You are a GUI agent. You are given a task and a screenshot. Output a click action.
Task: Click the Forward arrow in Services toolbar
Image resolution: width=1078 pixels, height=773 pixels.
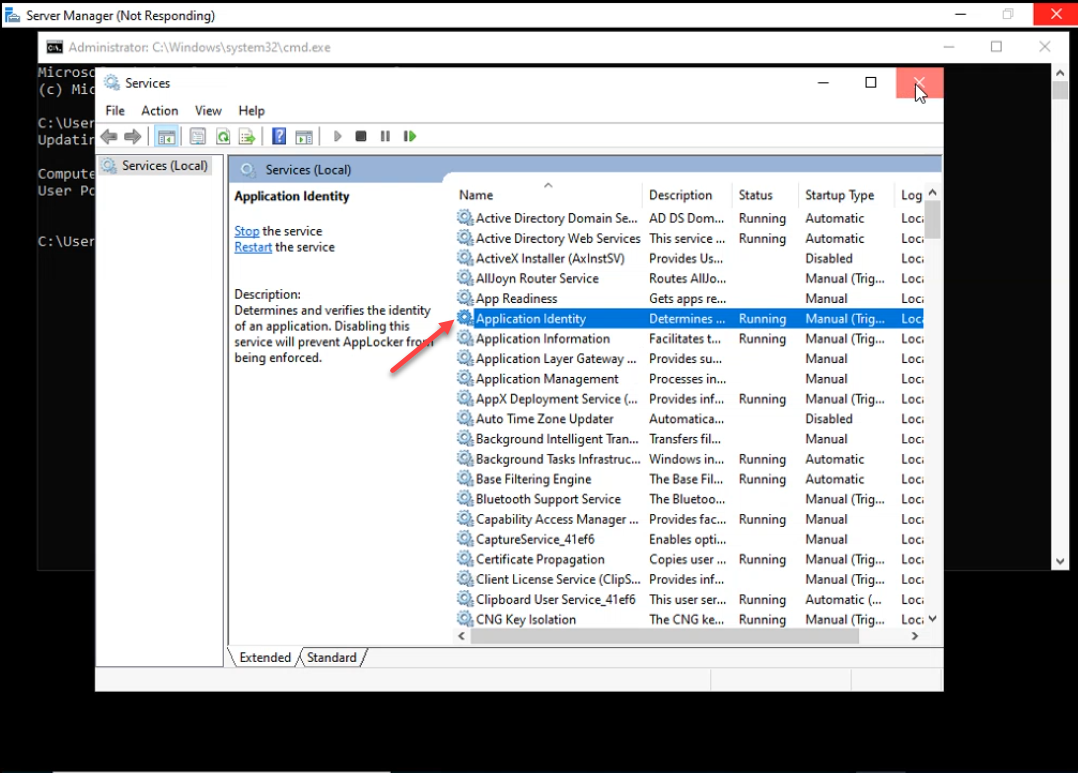click(x=133, y=136)
